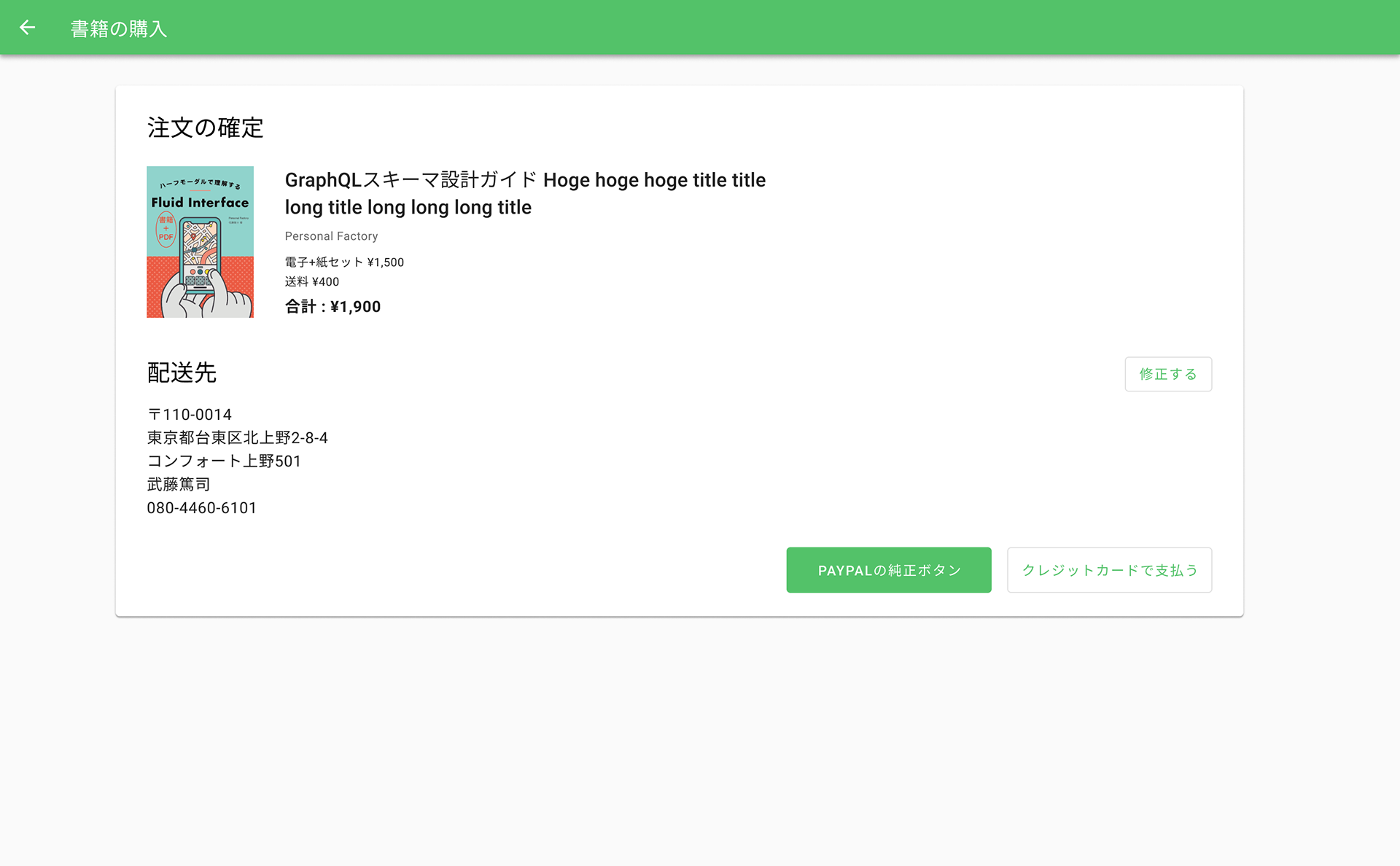Click the phone number 080-4460-6101

tap(201, 508)
